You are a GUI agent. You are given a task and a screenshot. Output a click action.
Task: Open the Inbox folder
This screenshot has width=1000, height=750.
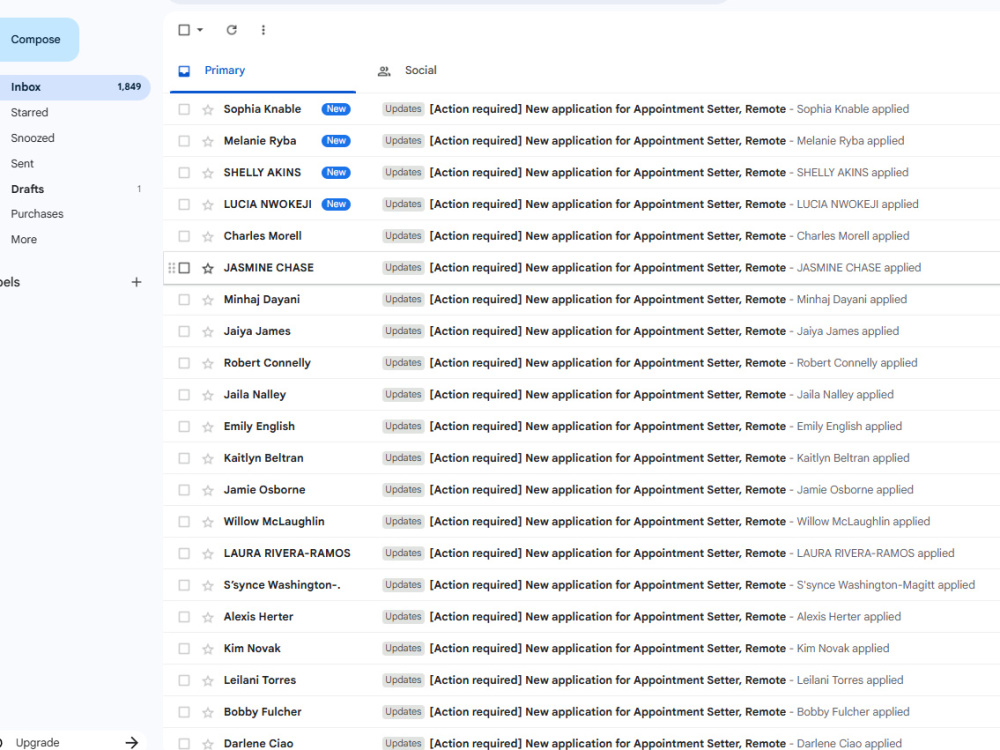pos(73,87)
